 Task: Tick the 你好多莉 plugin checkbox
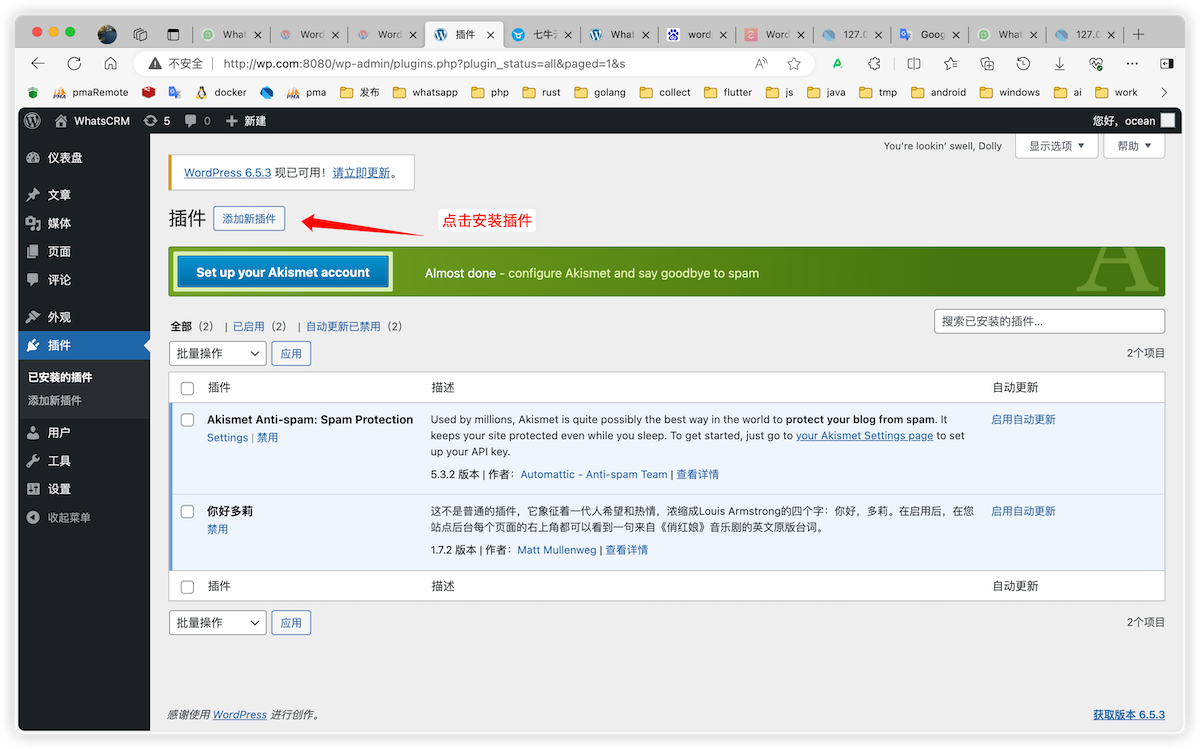pos(187,511)
